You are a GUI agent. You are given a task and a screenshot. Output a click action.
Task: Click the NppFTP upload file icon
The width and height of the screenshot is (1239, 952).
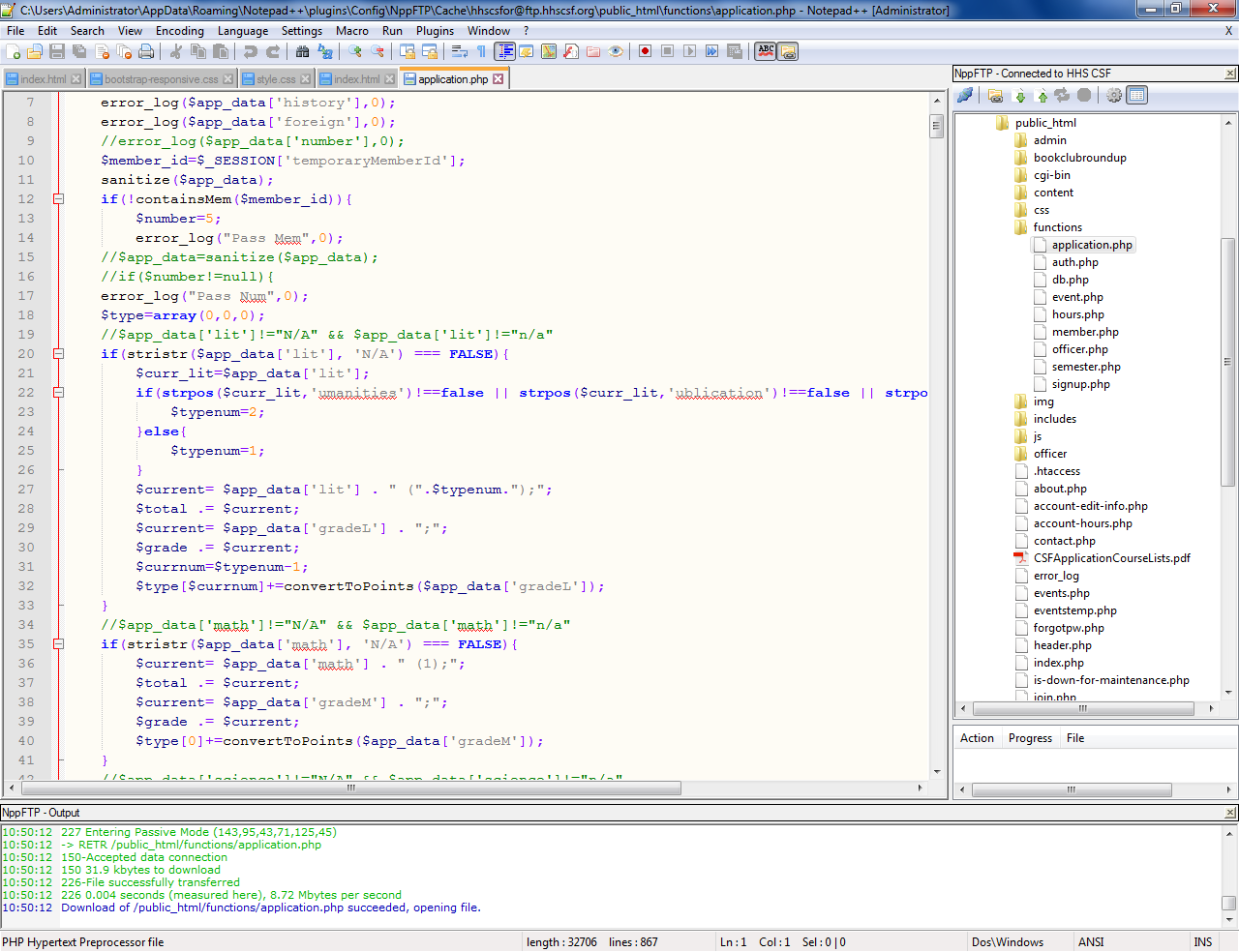click(x=1043, y=95)
